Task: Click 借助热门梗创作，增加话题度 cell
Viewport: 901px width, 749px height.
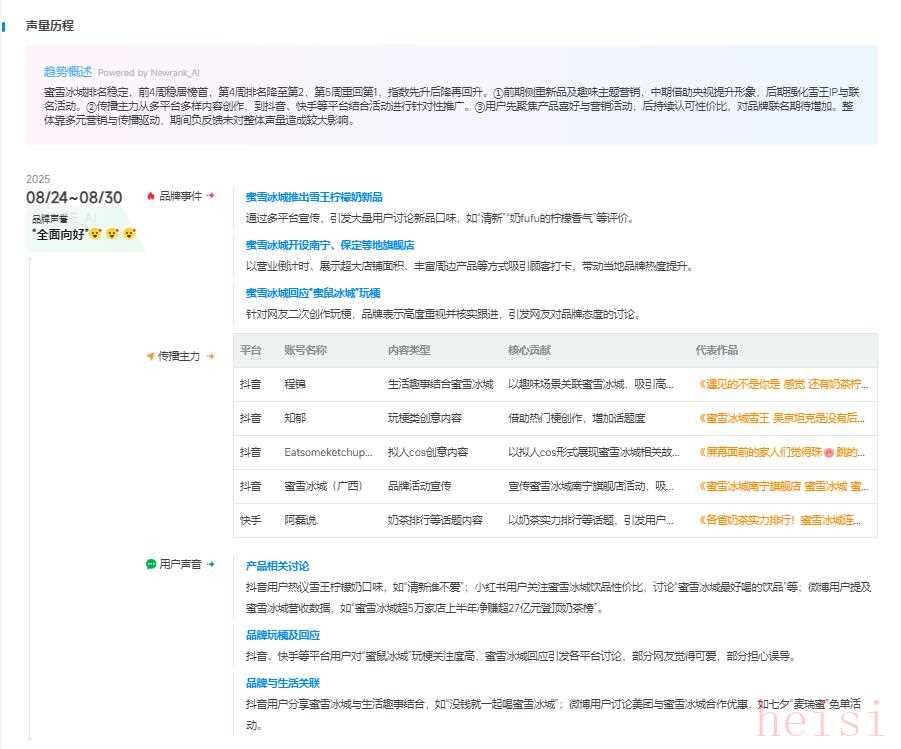Action: coord(576,418)
